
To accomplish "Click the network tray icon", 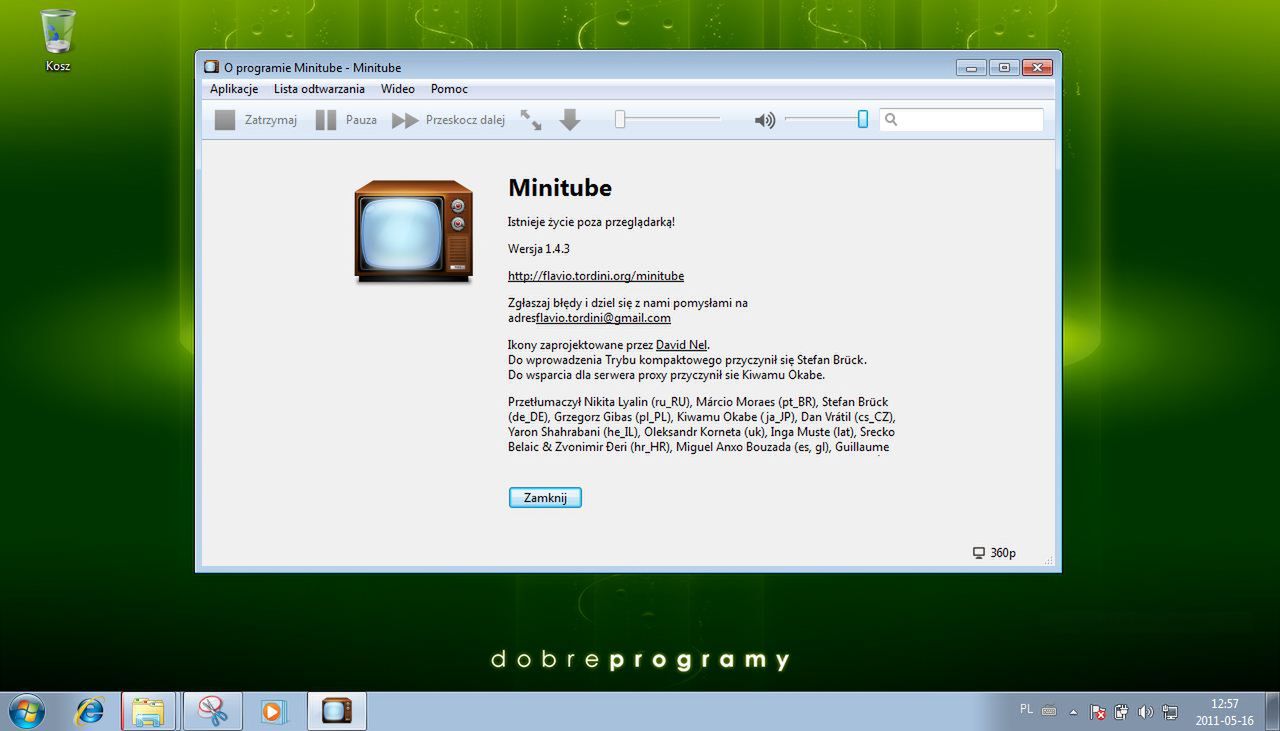I will coord(1170,712).
